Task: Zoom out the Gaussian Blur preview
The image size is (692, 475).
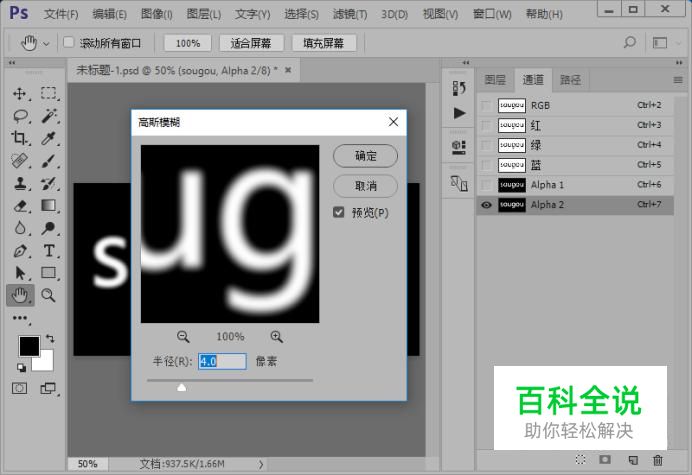Action: pyautogui.click(x=183, y=337)
